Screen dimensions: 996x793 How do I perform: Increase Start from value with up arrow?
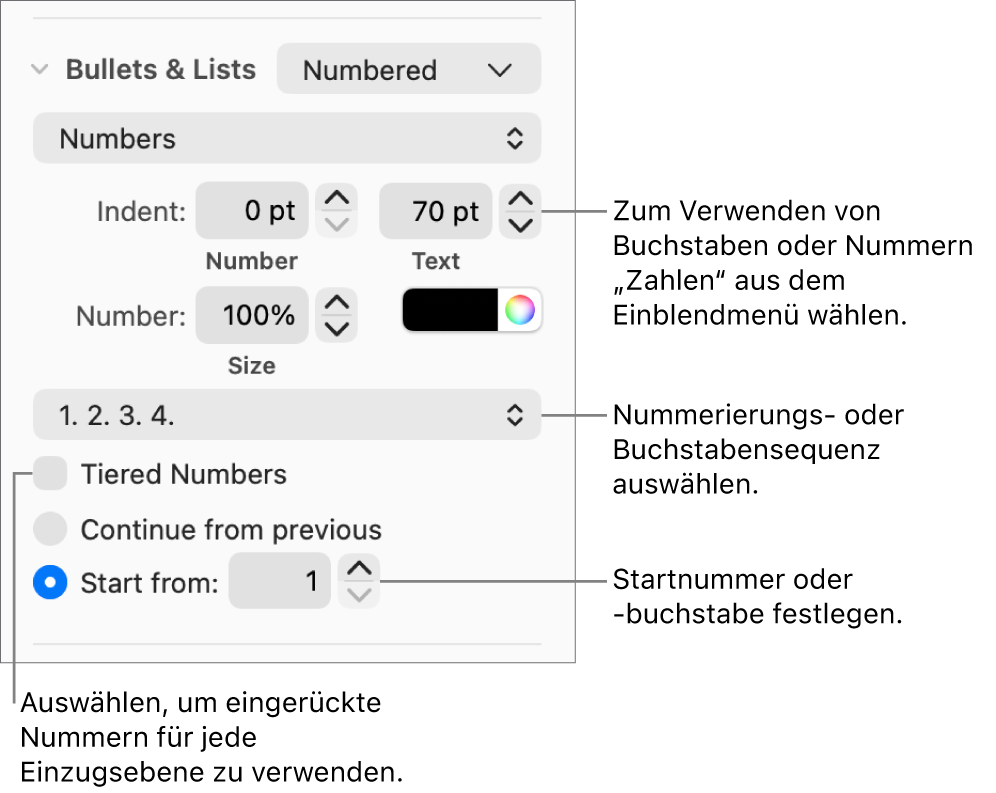(x=359, y=569)
